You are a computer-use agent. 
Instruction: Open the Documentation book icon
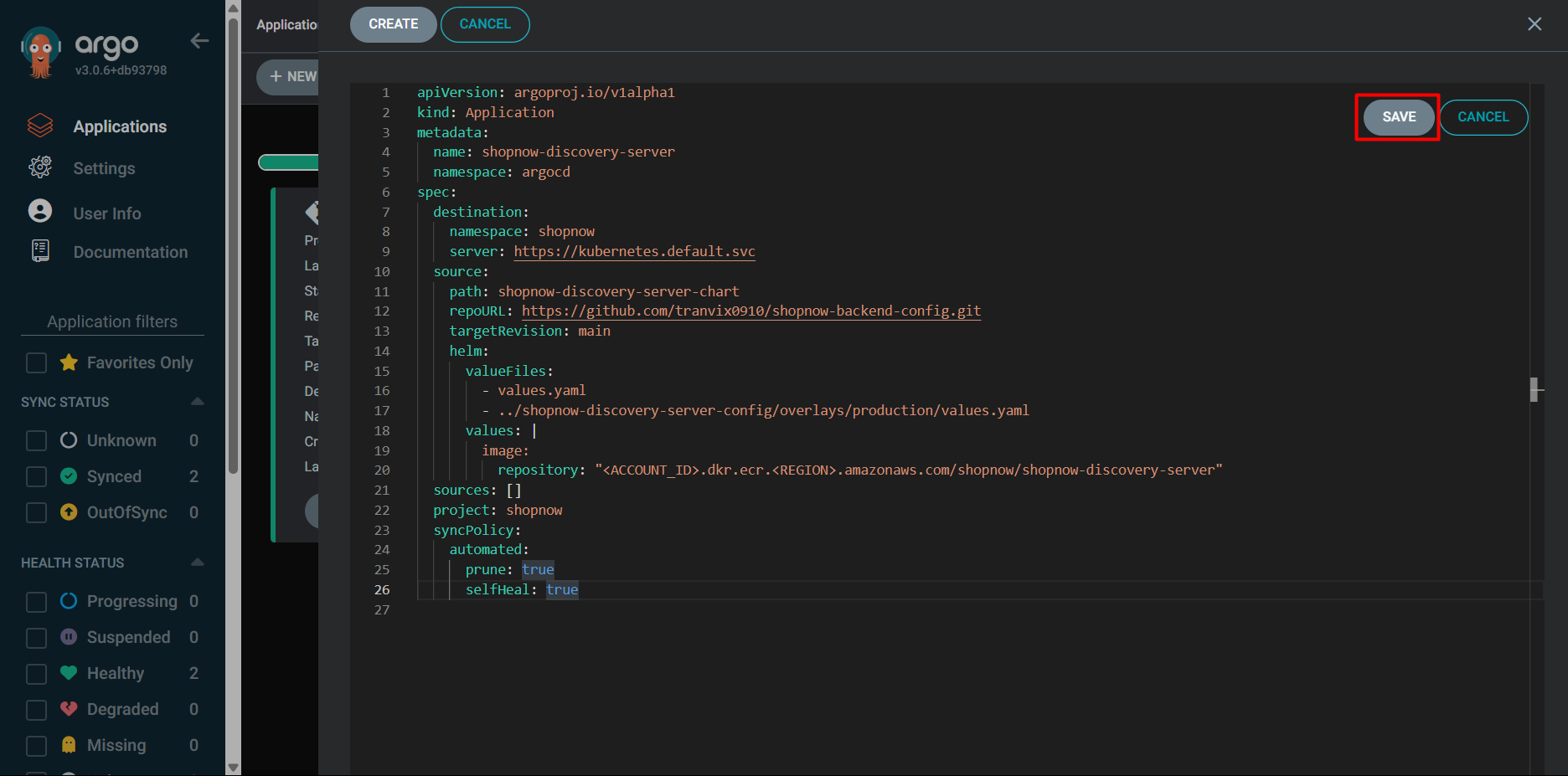point(40,251)
